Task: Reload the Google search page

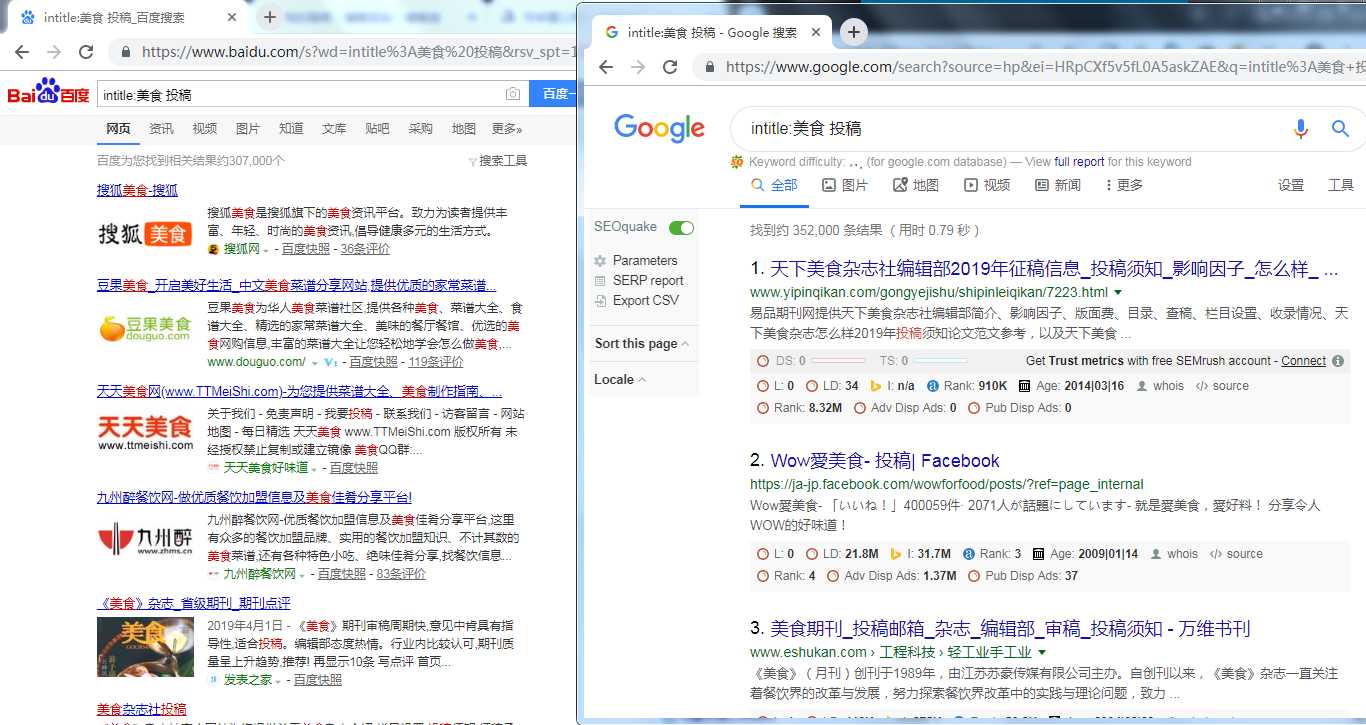Action: (x=670, y=67)
